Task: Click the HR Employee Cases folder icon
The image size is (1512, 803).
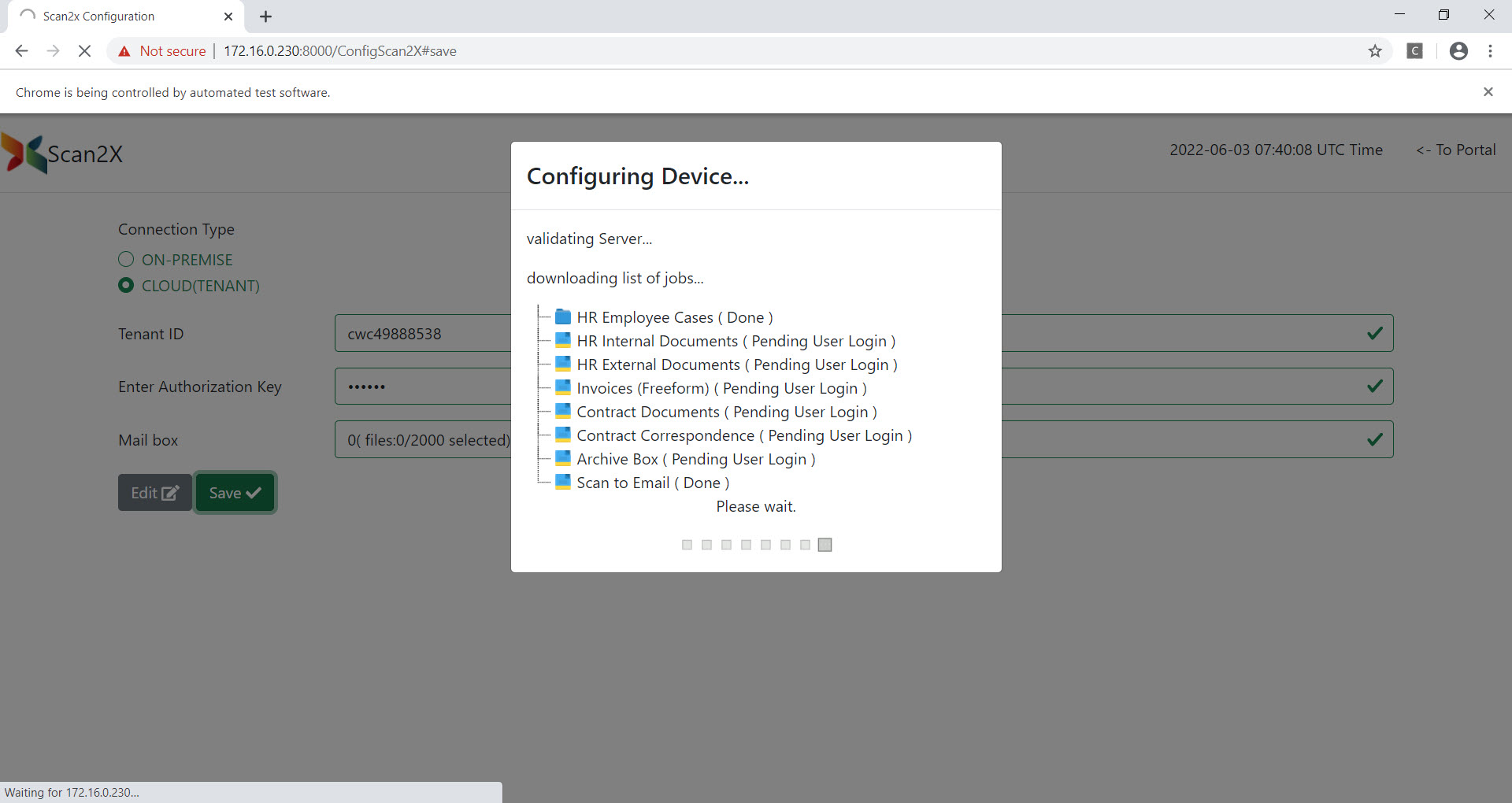Action: click(x=562, y=317)
